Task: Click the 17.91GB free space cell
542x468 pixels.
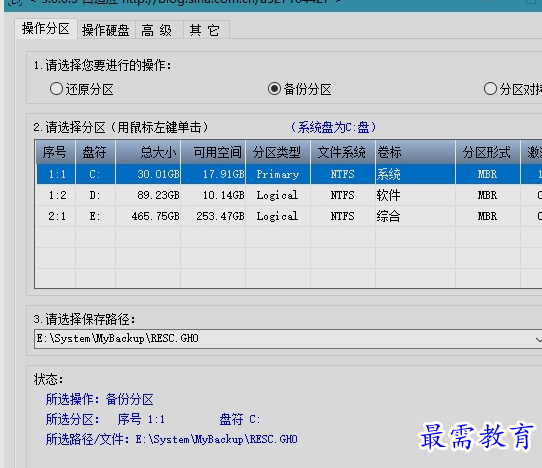Action: [x=213, y=174]
